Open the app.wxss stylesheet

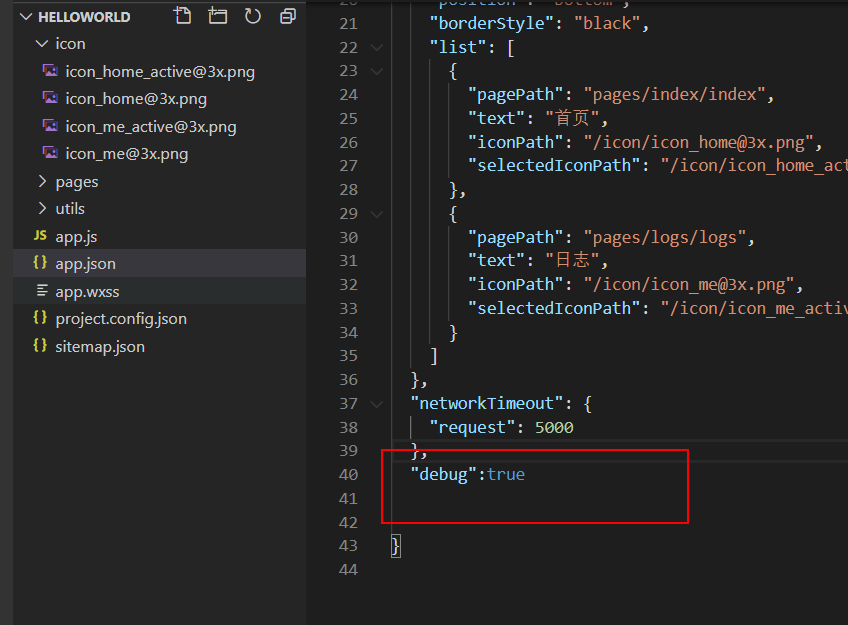click(x=88, y=291)
